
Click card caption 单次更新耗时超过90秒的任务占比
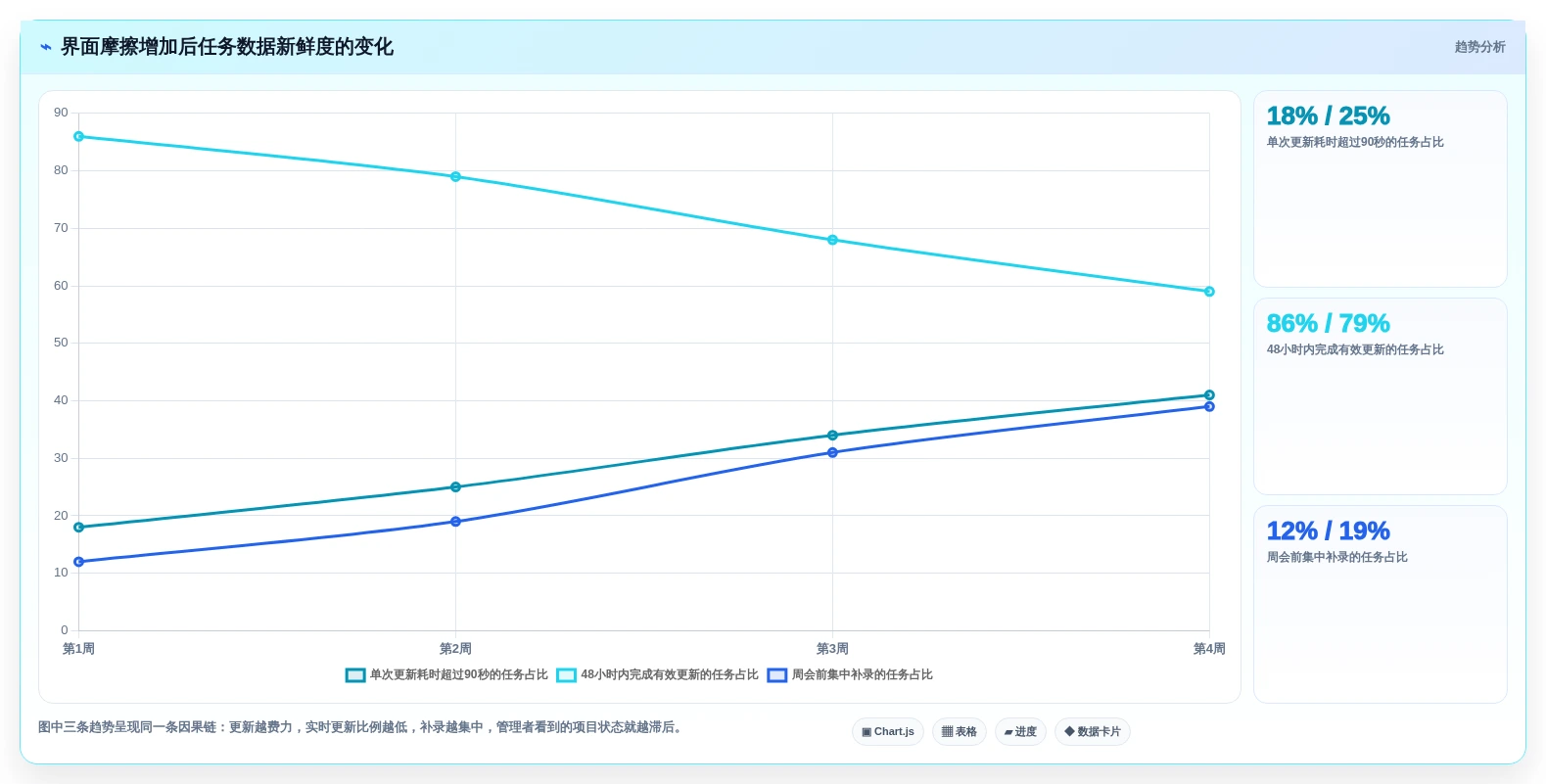pyautogui.click(x=1355, y=142)
